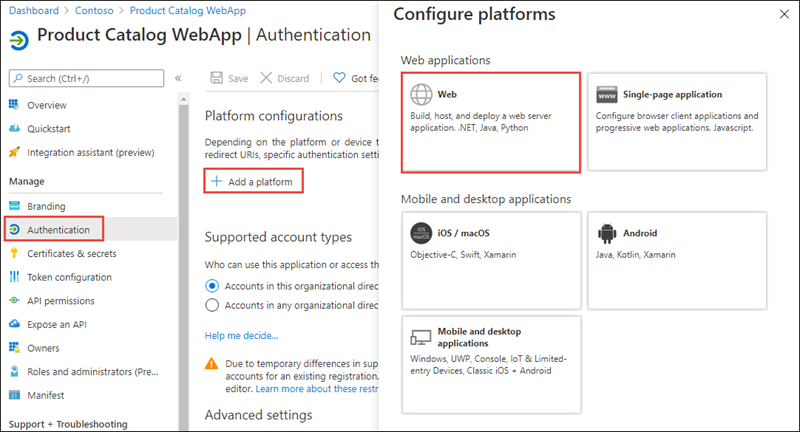Click the Search (Ctrl+/) input field
This screenshot has height=432, width=800.
[x=86, y=78]
